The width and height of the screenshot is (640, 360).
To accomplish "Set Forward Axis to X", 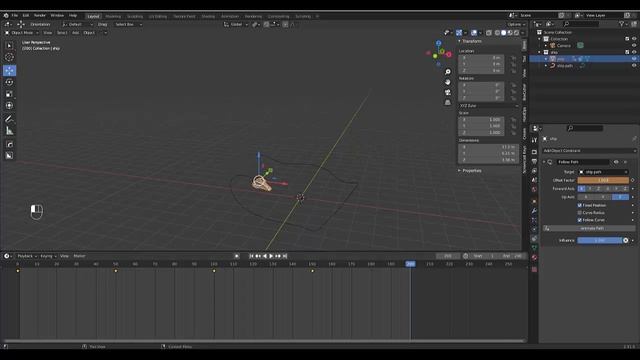I will coord(582,189).
